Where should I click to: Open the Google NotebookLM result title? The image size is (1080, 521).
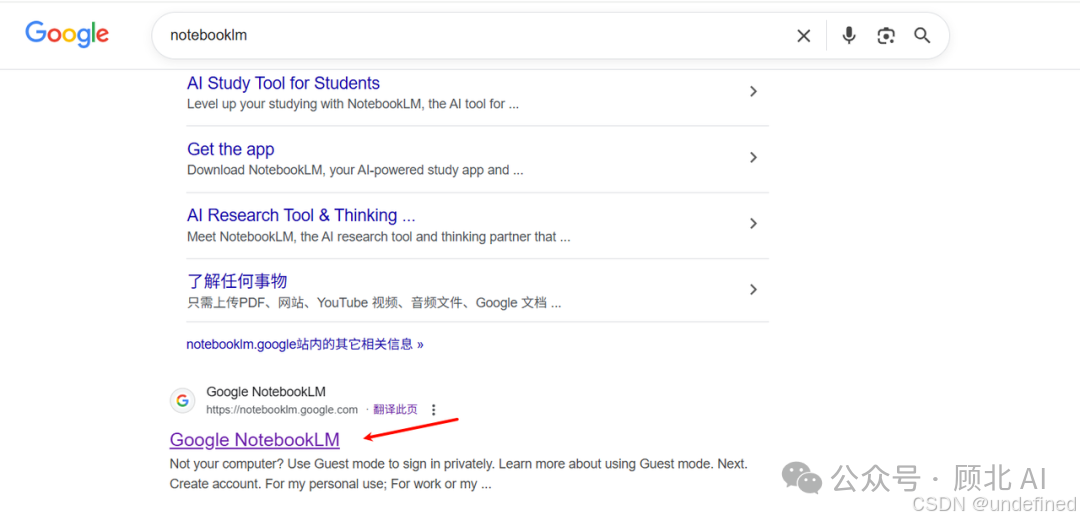click(255, 440)
